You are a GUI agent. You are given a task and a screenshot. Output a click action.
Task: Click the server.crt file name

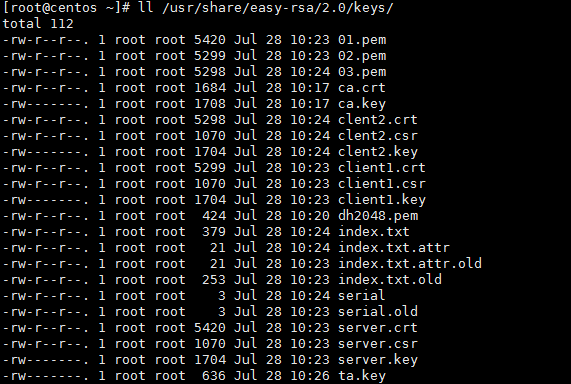point(378,328)
